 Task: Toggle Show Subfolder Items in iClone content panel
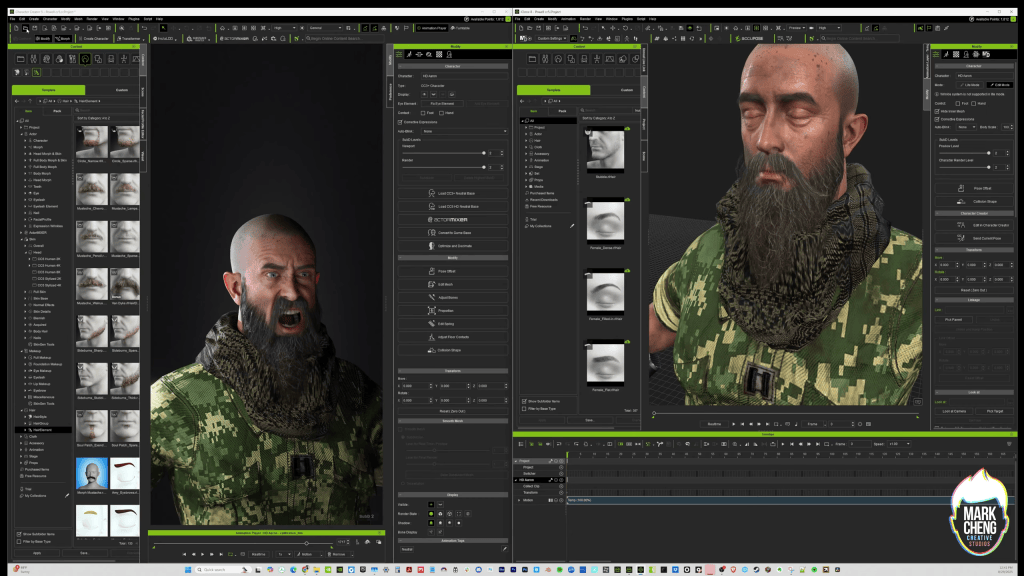click(x=524, y=401)
